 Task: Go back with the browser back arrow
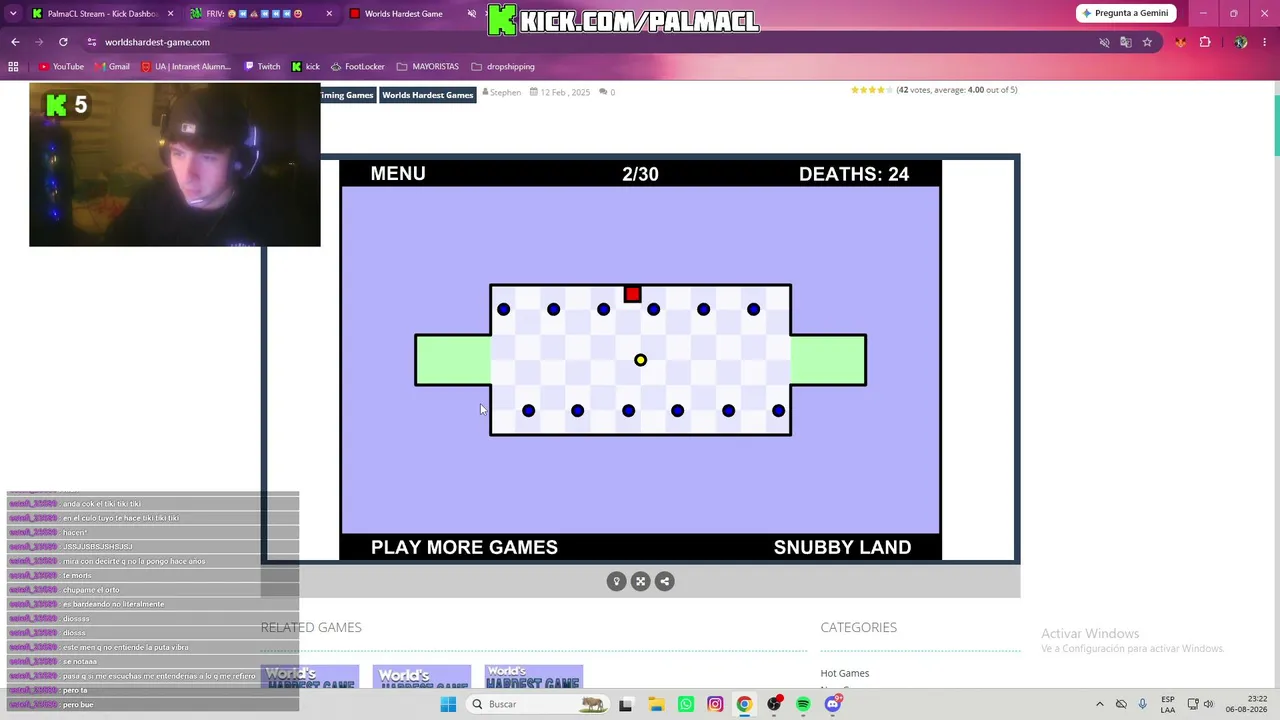15,42
